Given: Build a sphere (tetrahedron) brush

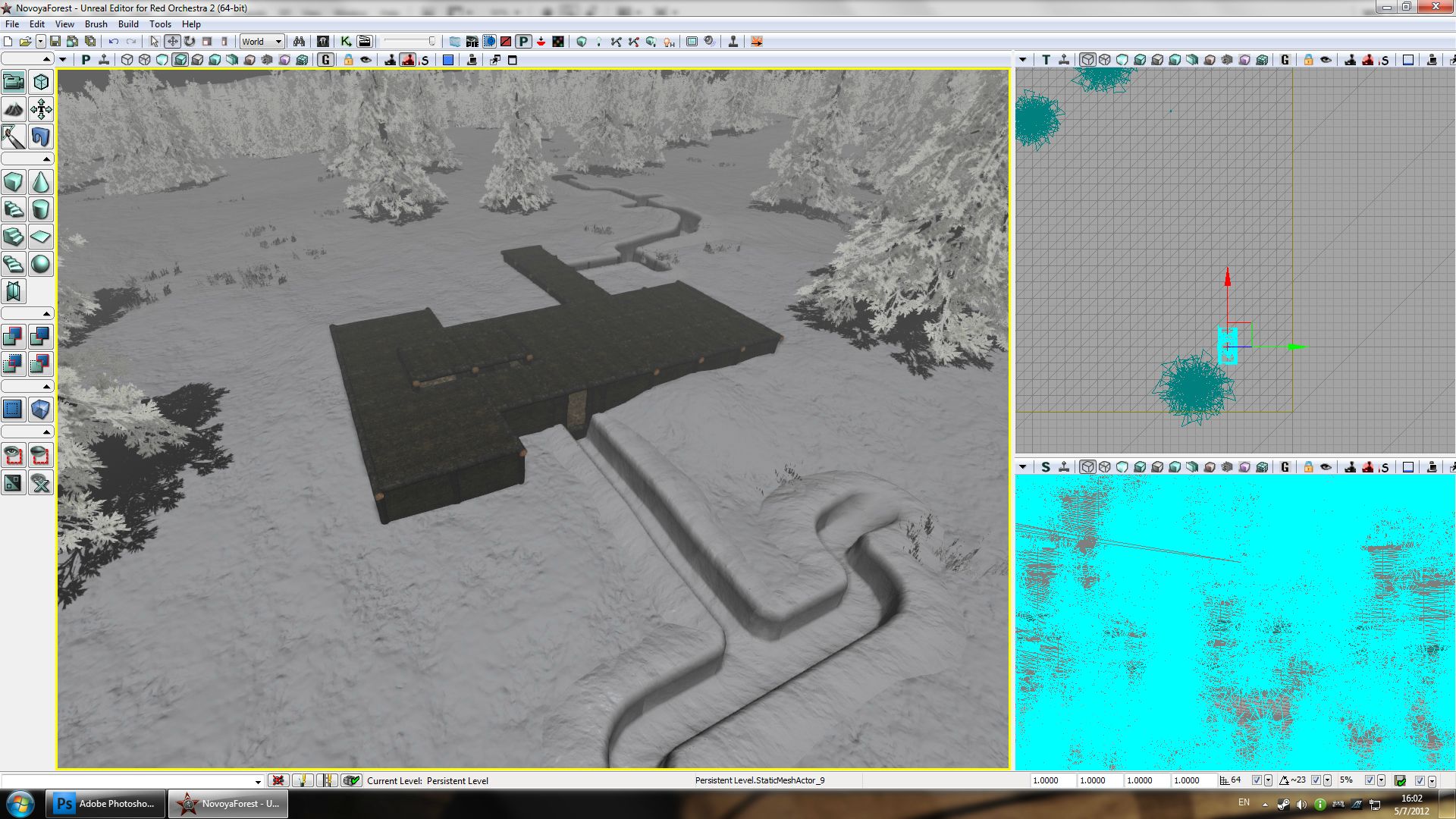Looking at the screenshot, I should click(x=41, y=264).
